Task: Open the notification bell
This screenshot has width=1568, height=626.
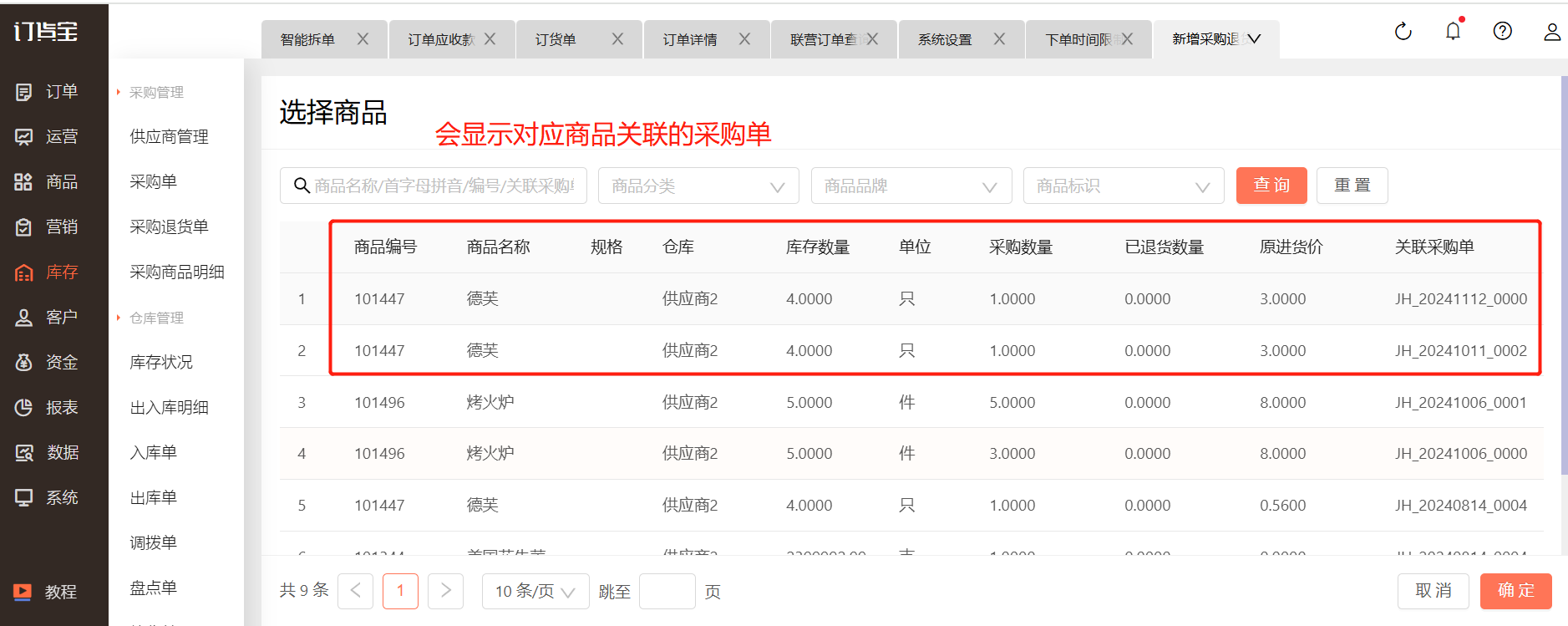Action: (1453, 32)
